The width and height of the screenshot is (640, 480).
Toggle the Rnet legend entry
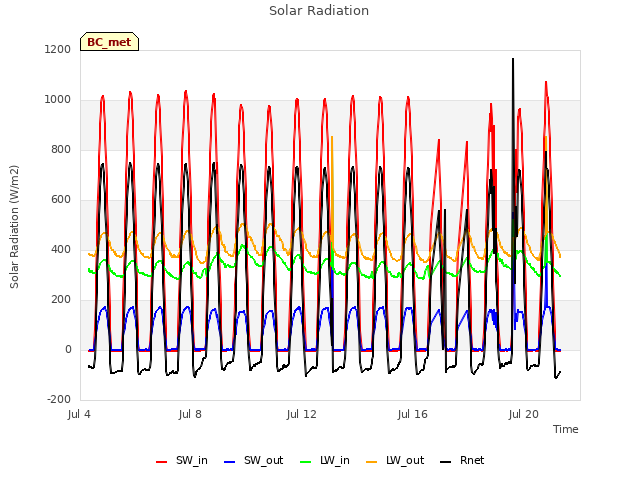(462, 461)
